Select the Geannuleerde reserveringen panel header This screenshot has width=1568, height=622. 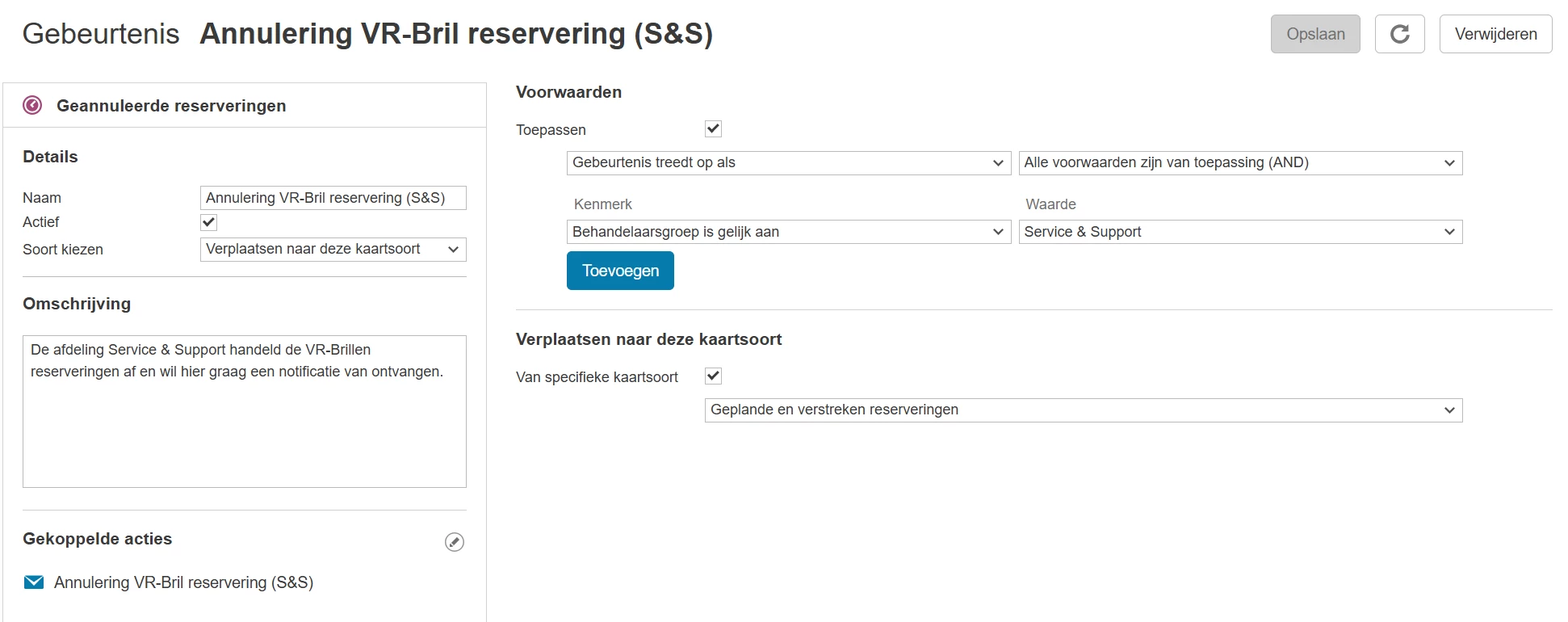[x=171, y=106]
